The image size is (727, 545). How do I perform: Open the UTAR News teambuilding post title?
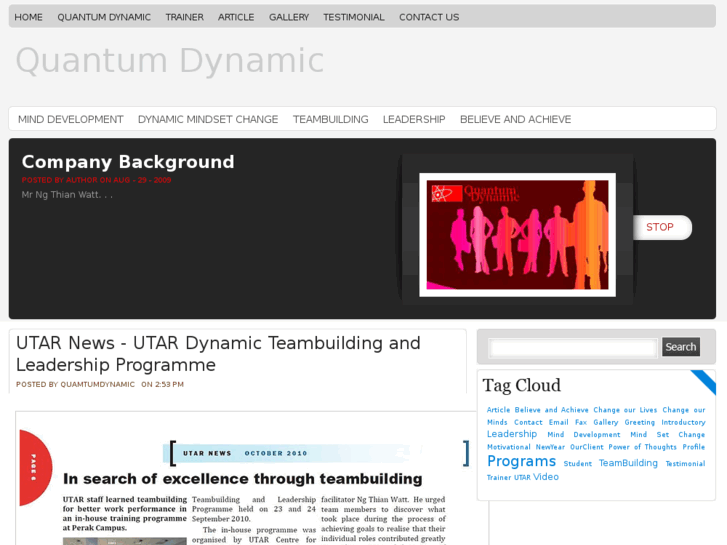pyautogui.click(x=218, y=354)
